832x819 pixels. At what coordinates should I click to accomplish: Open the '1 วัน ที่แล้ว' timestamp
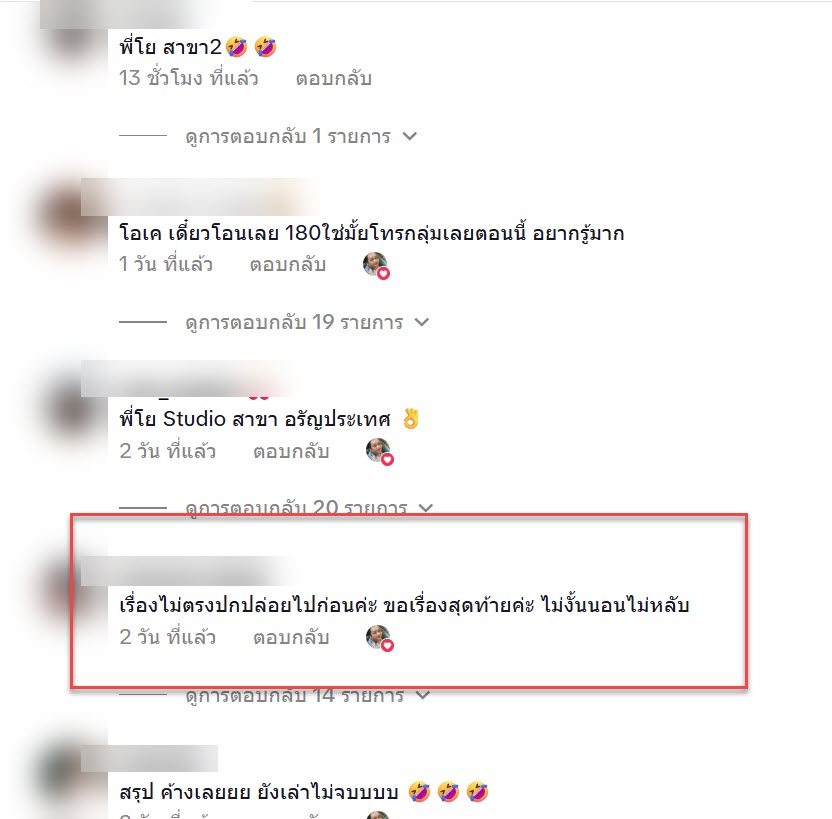pos(166,264)
